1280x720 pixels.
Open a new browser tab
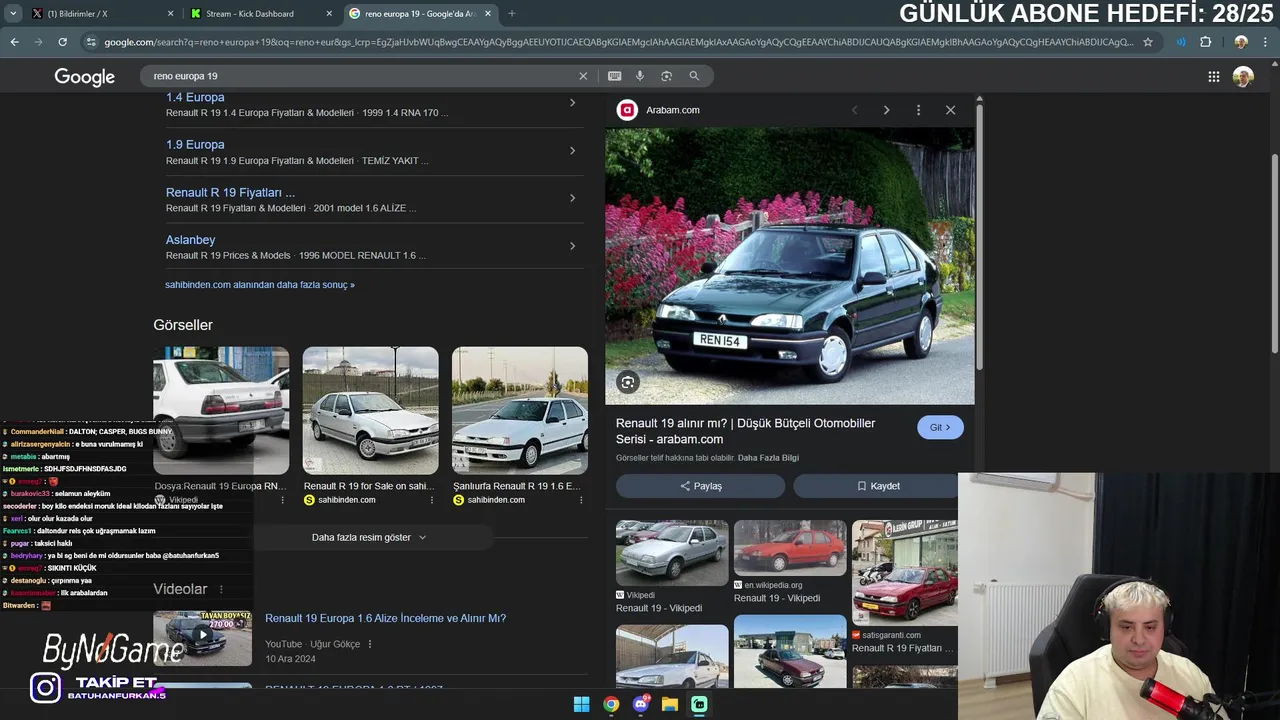tap(511, 14)
